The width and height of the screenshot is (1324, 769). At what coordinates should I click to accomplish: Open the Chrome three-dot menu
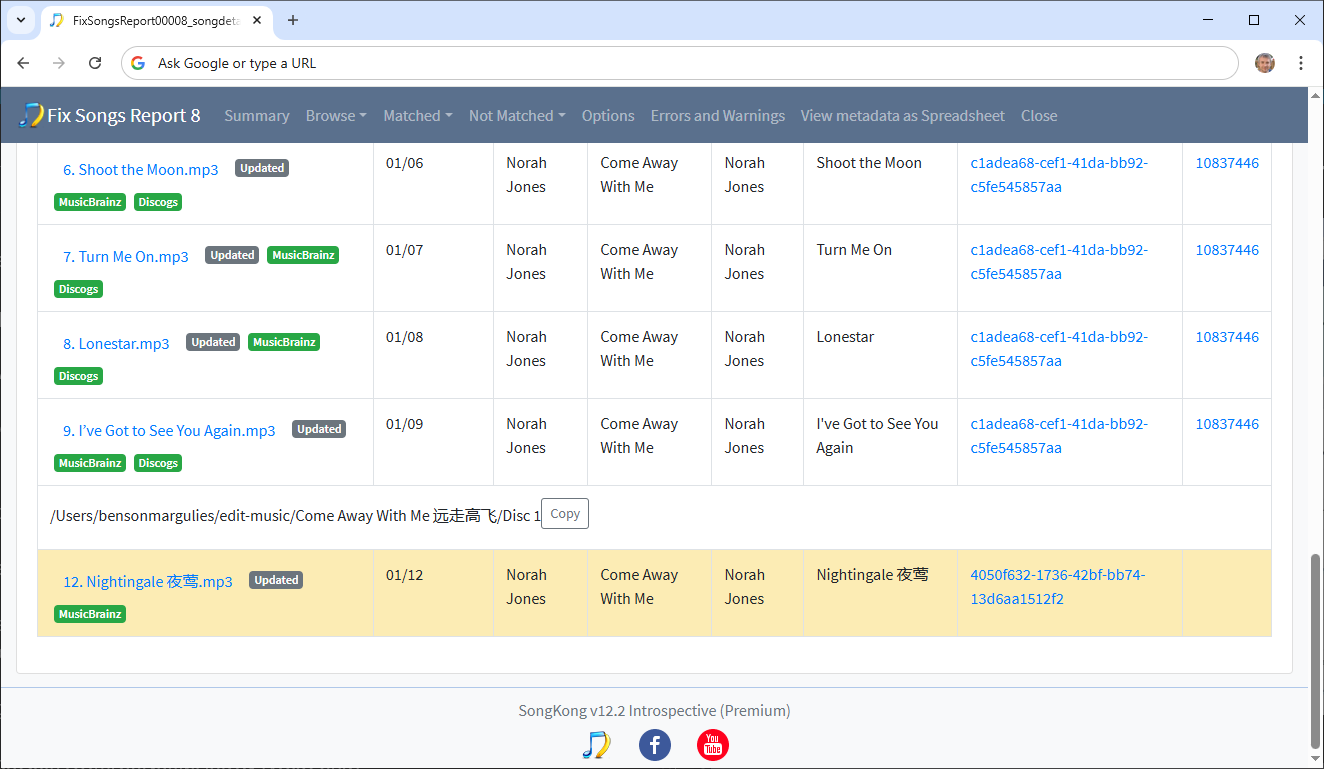(1300, 63)
